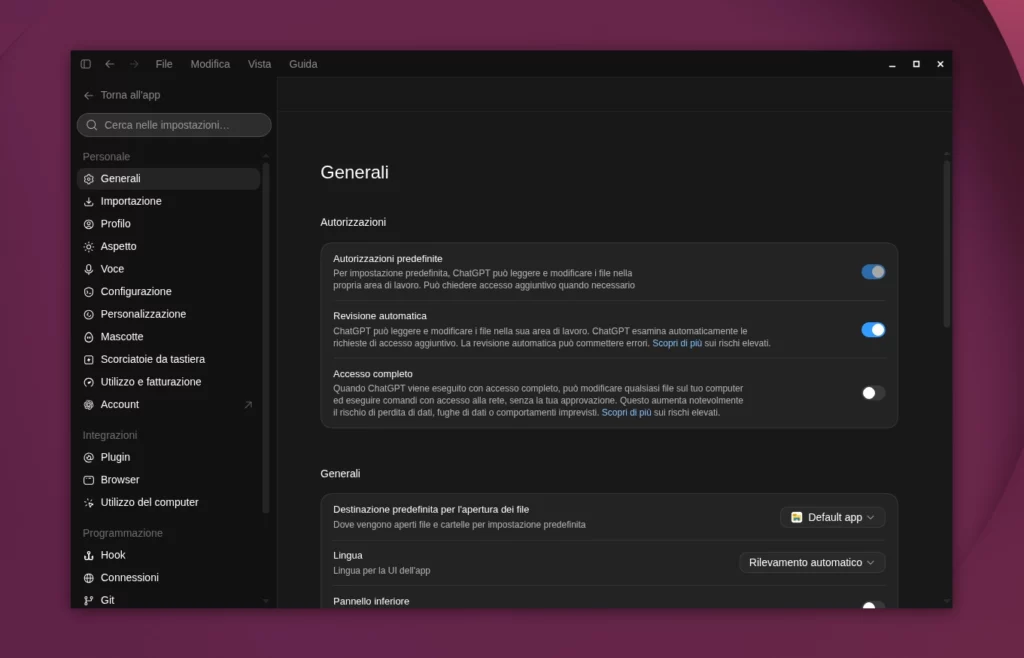Click the branch icon beside Git
This screenshot has width=1024, height=658.
[x=89, y=601]
